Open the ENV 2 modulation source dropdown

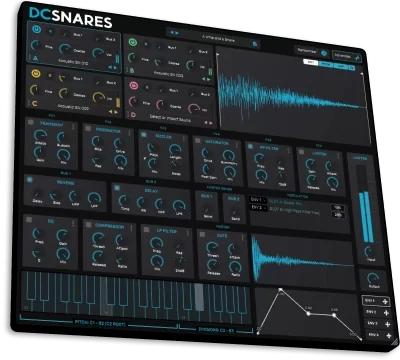tap(258, 208)
